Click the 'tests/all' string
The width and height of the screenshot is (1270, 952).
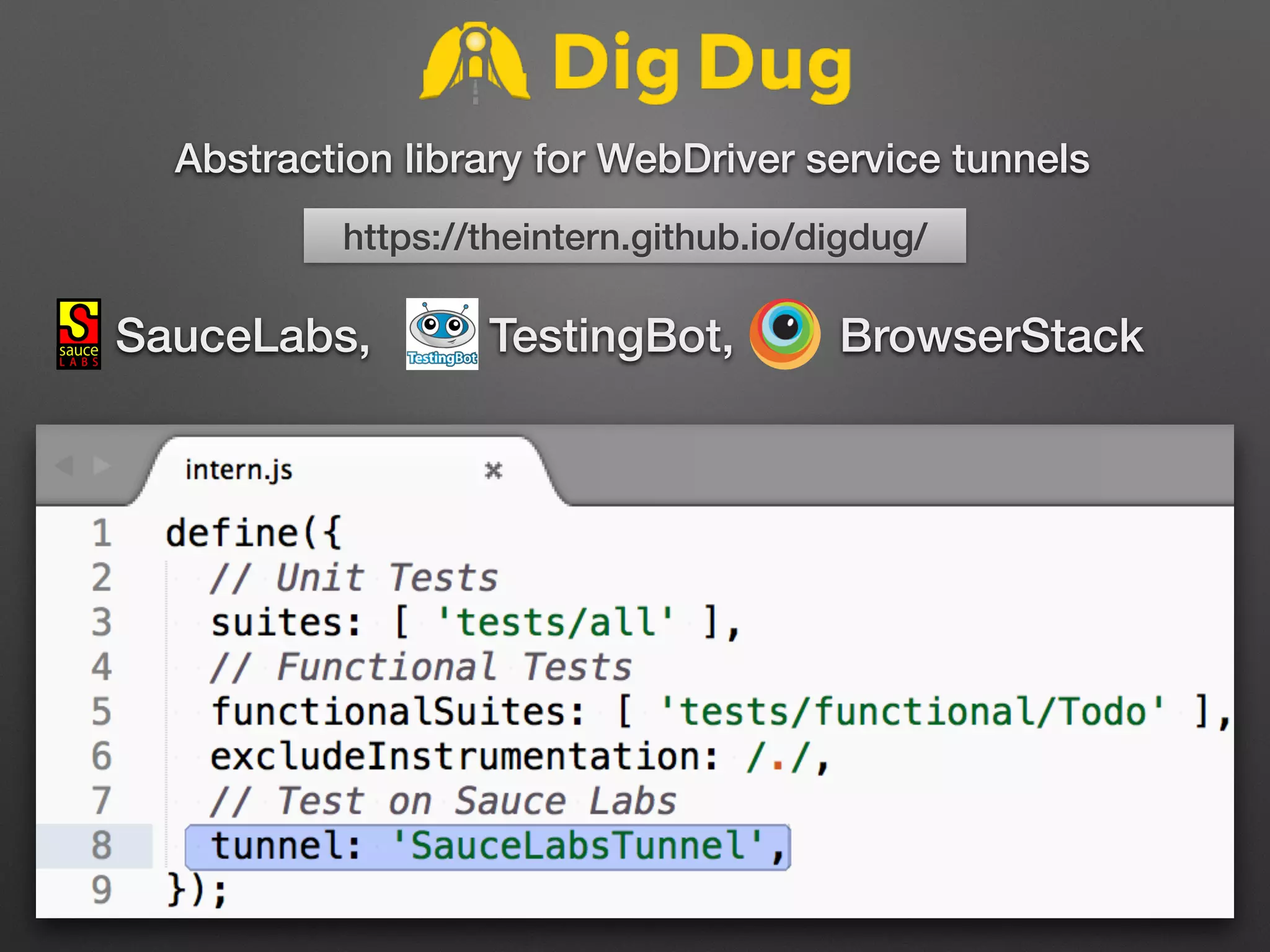(555, 622)
